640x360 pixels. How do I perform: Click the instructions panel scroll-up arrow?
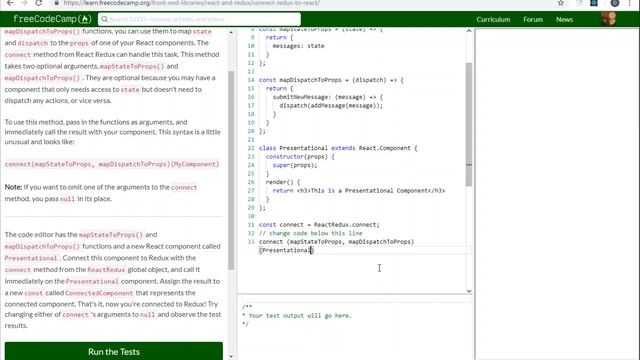231,32
